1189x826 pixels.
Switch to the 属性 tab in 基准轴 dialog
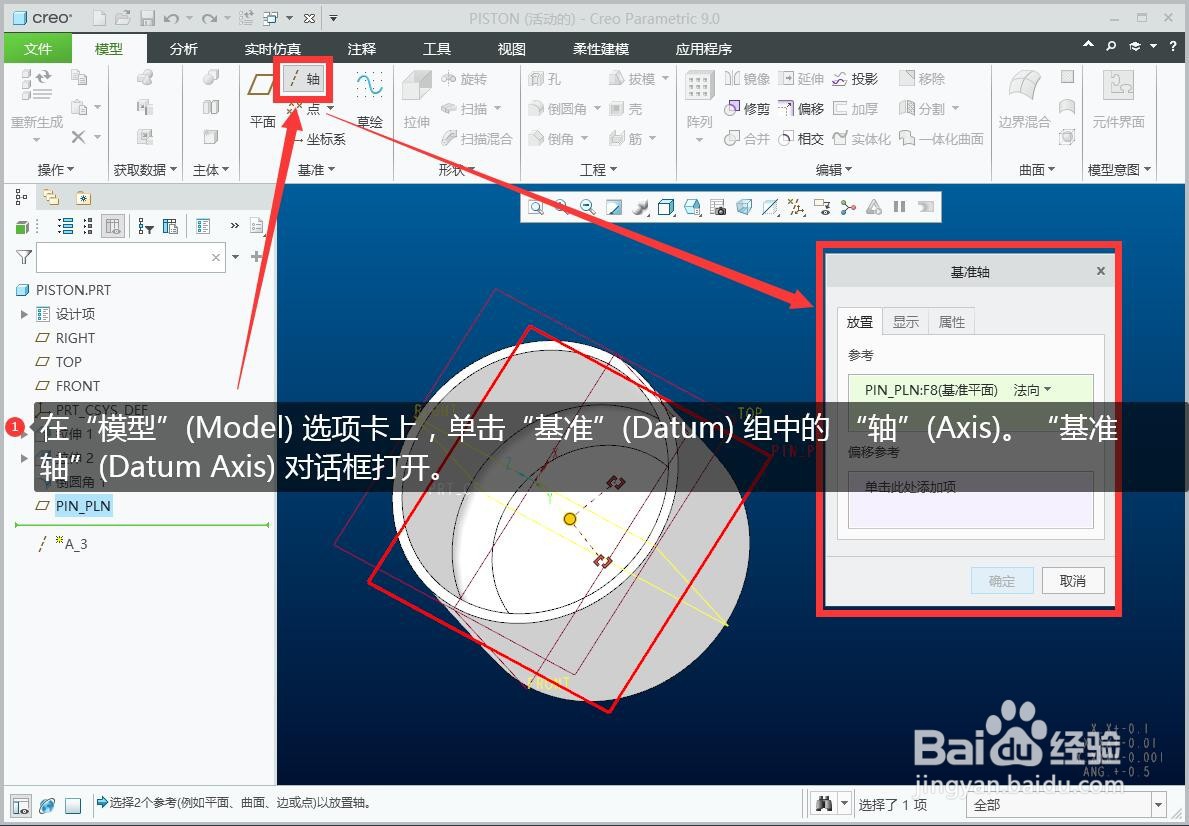pos(952,322)
